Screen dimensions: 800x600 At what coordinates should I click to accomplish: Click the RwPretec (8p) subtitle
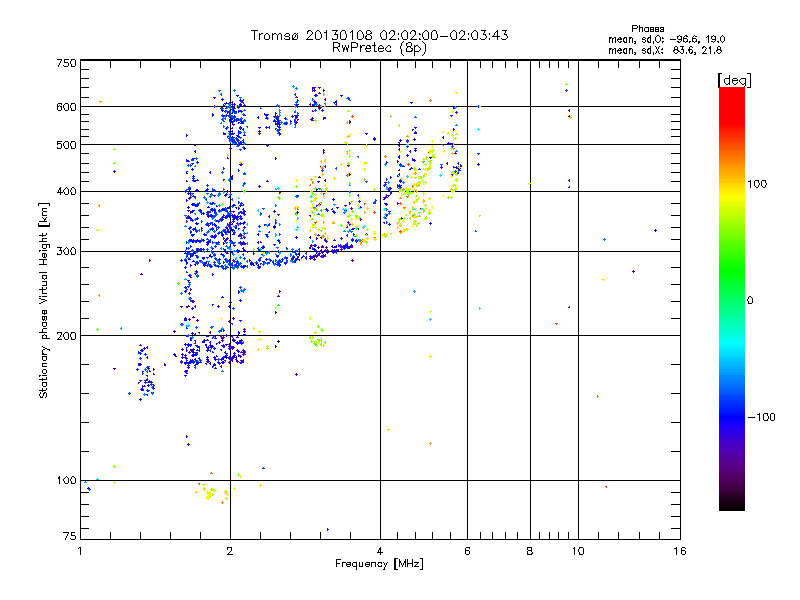click(379, 47)
